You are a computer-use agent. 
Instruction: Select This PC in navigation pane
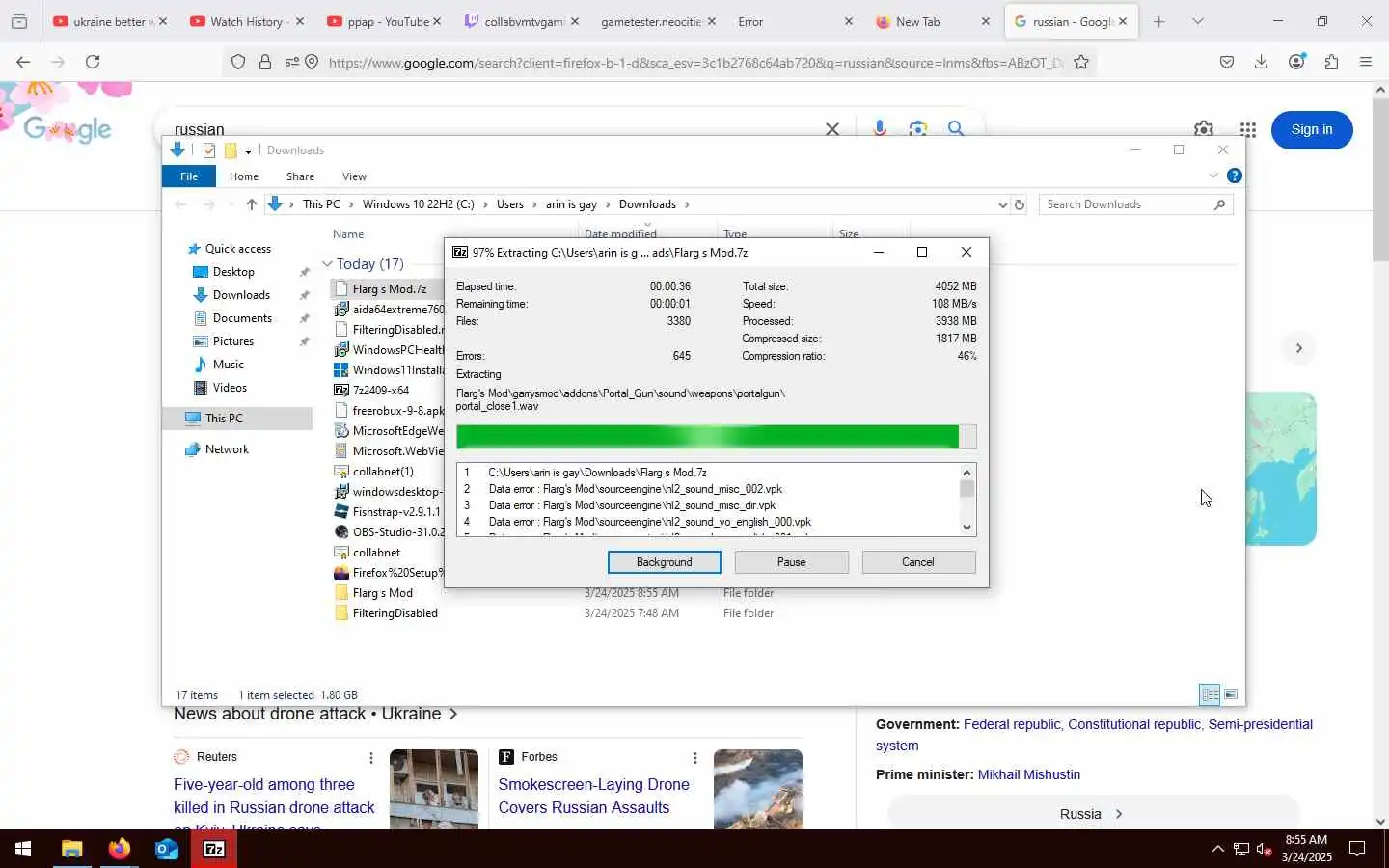tap(224, 419)
